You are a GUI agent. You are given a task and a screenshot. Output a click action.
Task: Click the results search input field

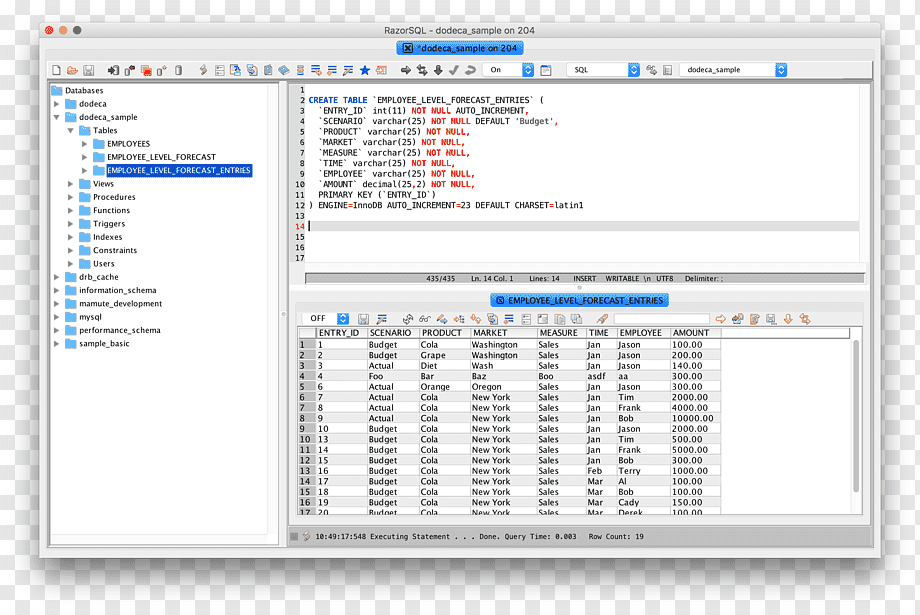(661, 319)
